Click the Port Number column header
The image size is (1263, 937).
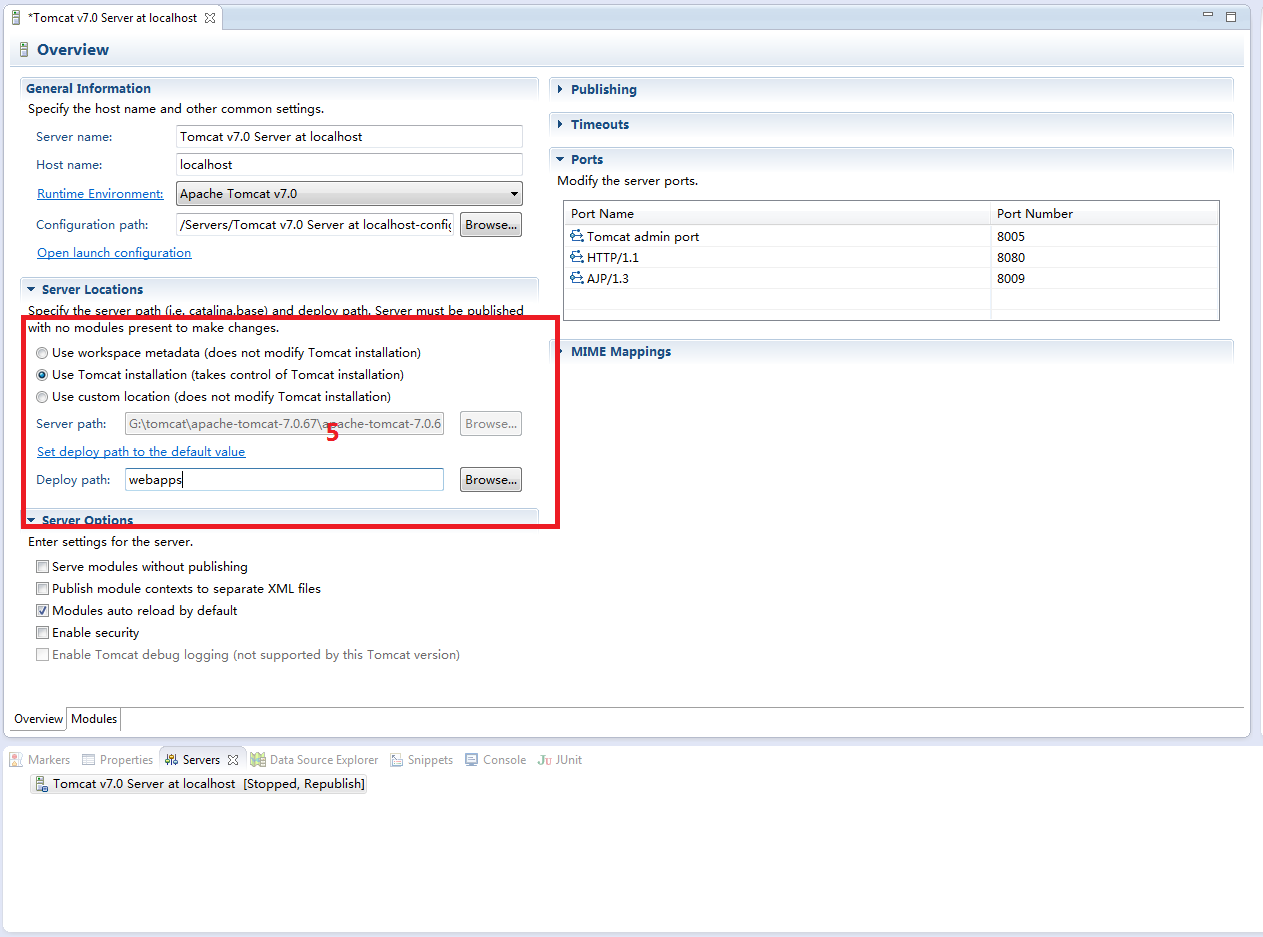[x=1105, y=214]
